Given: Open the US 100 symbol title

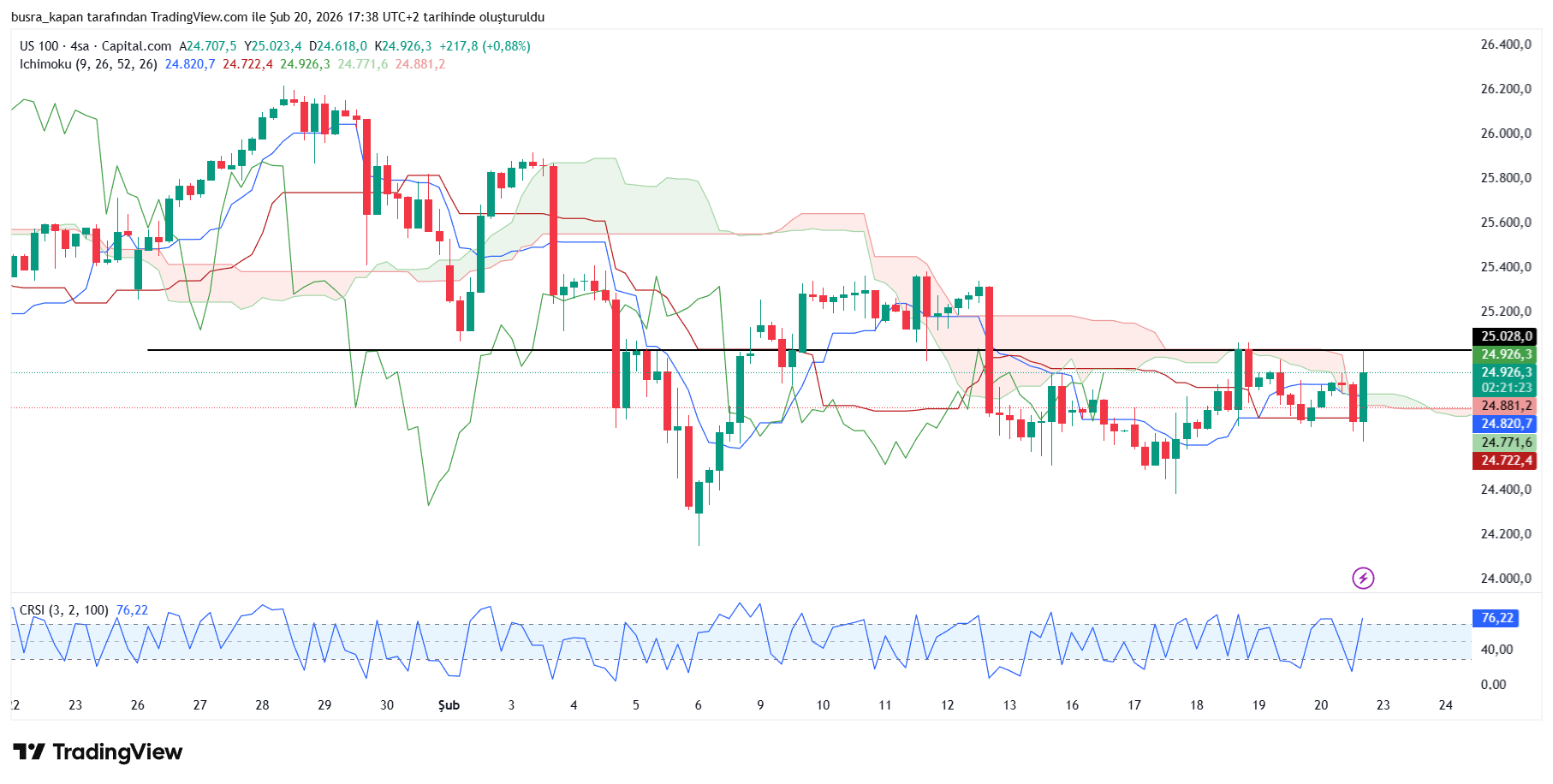Looking at the screenshot, I should [x=39, y=46].
